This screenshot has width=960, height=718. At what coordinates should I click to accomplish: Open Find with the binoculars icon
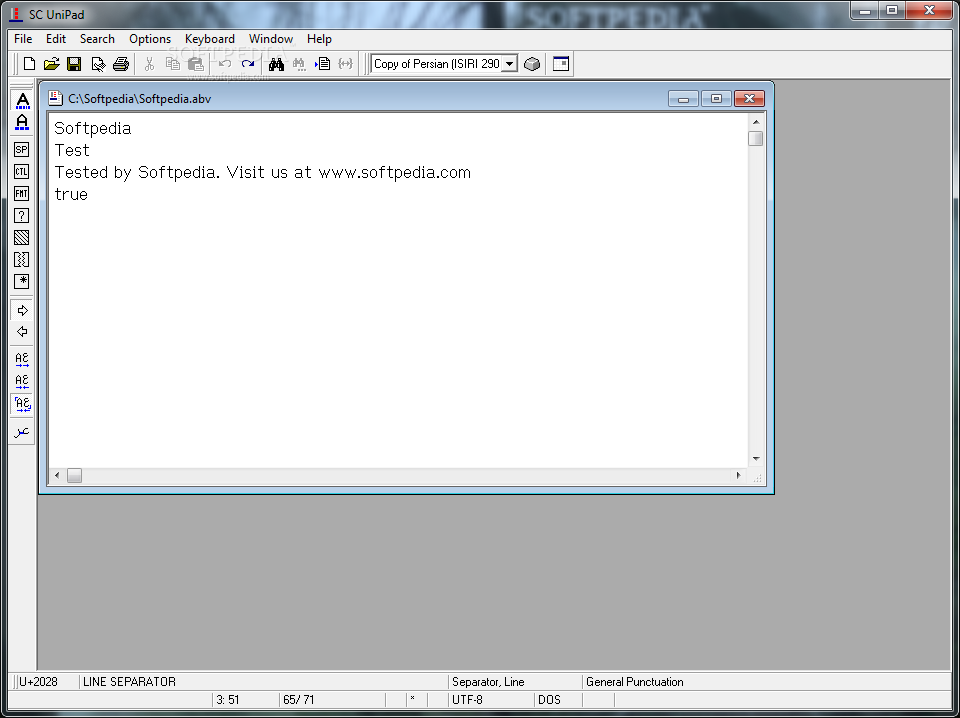pos(276,64)
